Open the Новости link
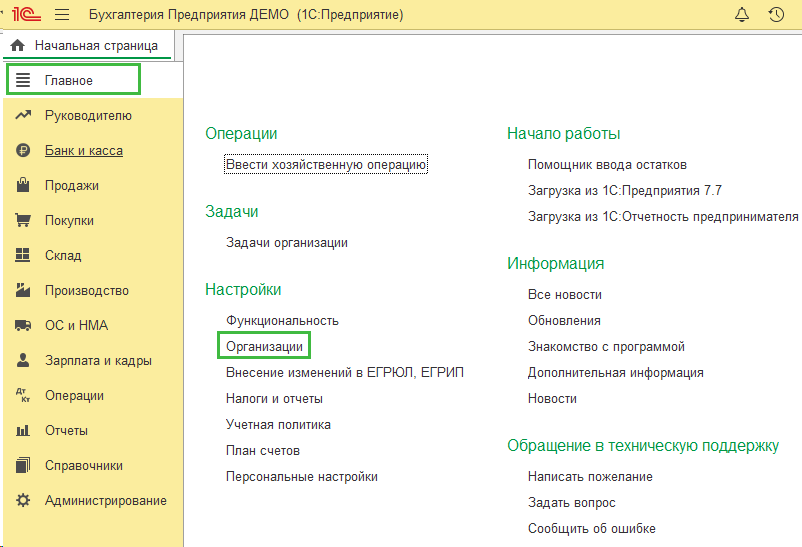Screen dimensions: 802x547 [x=552, y=399]
